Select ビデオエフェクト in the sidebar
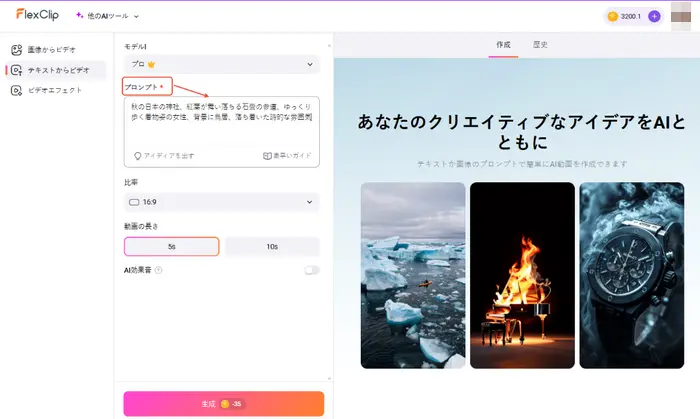 (56, 91)
